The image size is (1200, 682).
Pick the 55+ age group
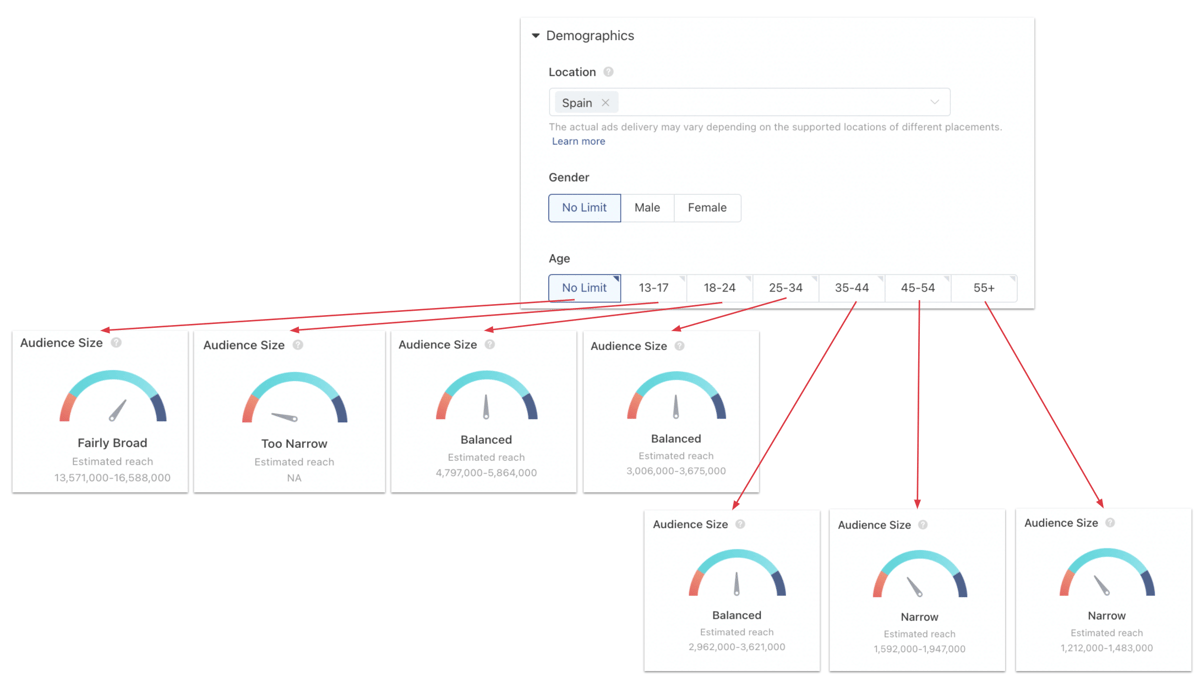point(984,288)
